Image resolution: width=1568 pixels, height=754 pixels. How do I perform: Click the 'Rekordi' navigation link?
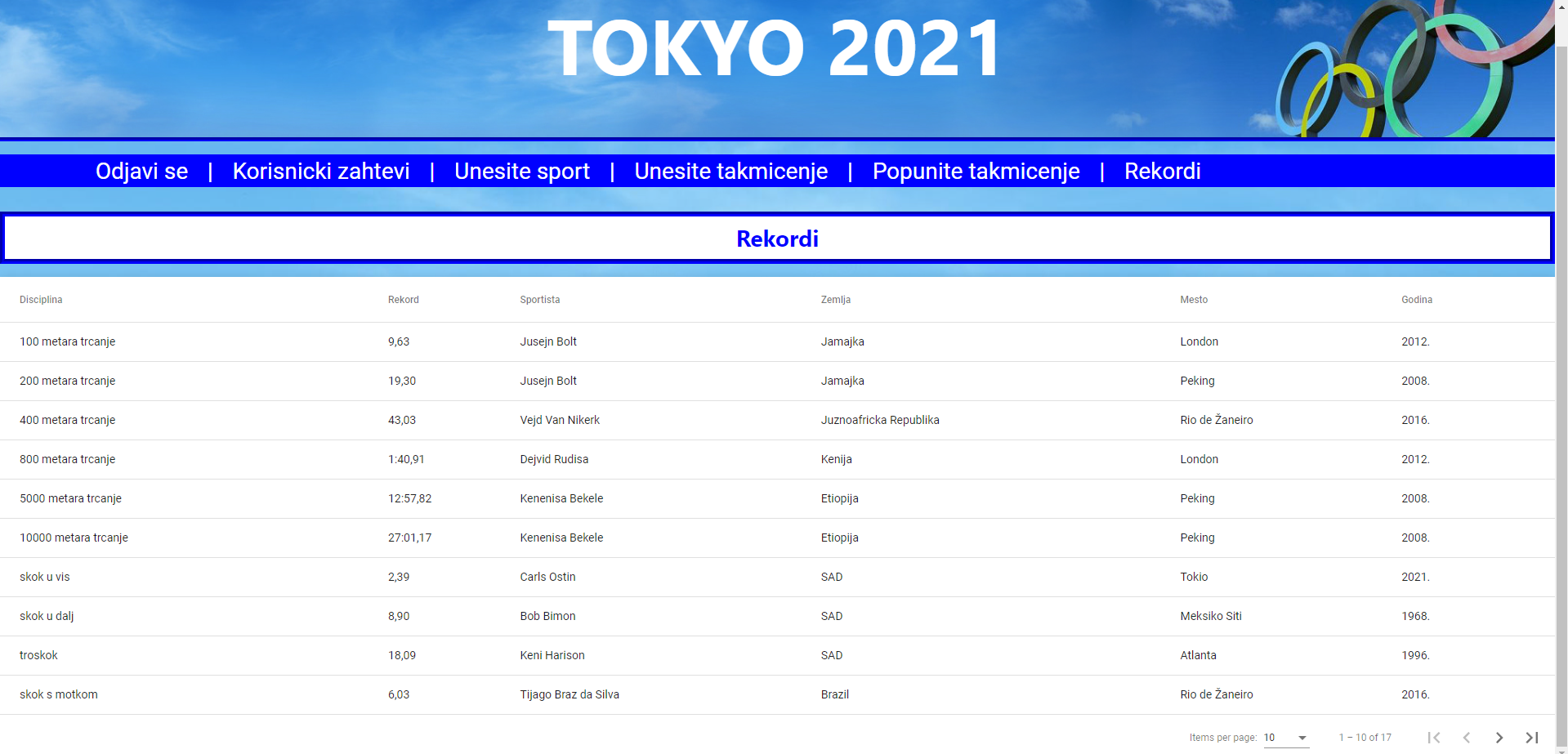point(1163,172)
